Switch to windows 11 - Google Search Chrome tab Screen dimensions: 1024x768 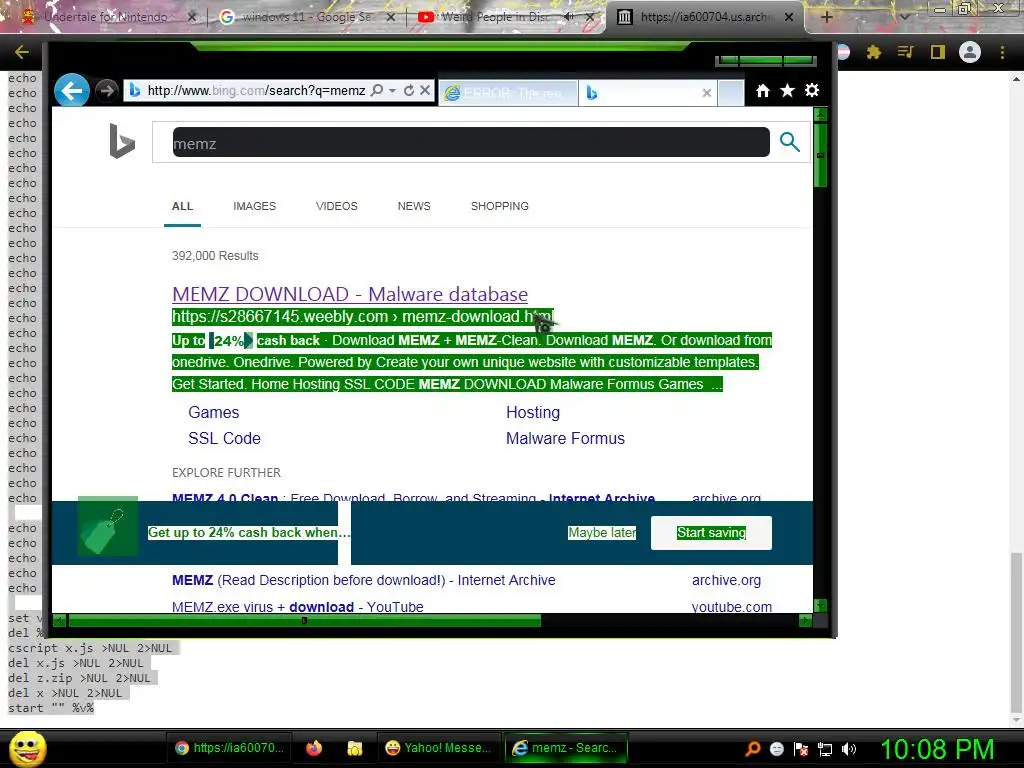307,17
